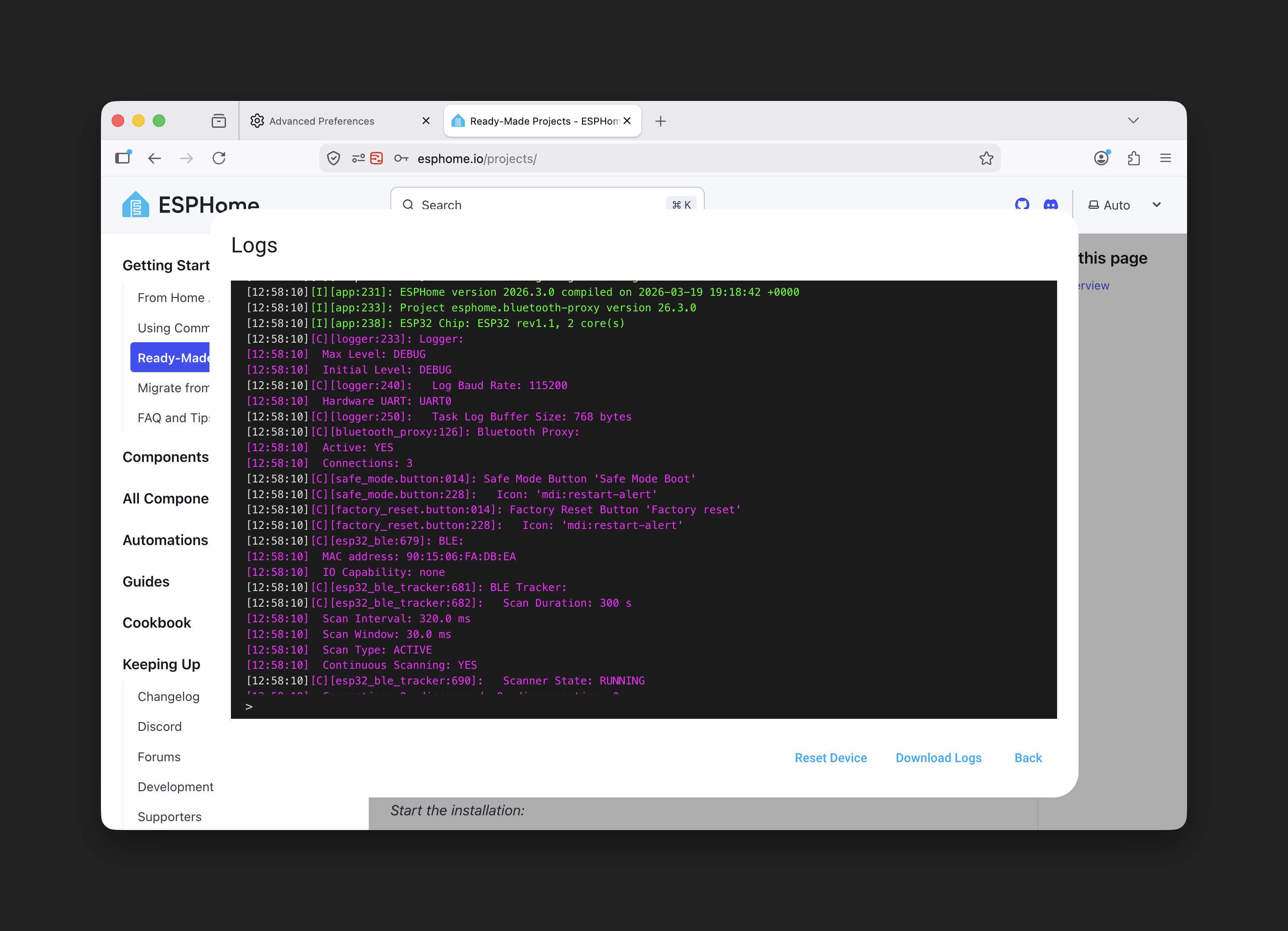1288x931 pixels.
Task: Open Changelog in the sidebar
Action: coord(168,696)
